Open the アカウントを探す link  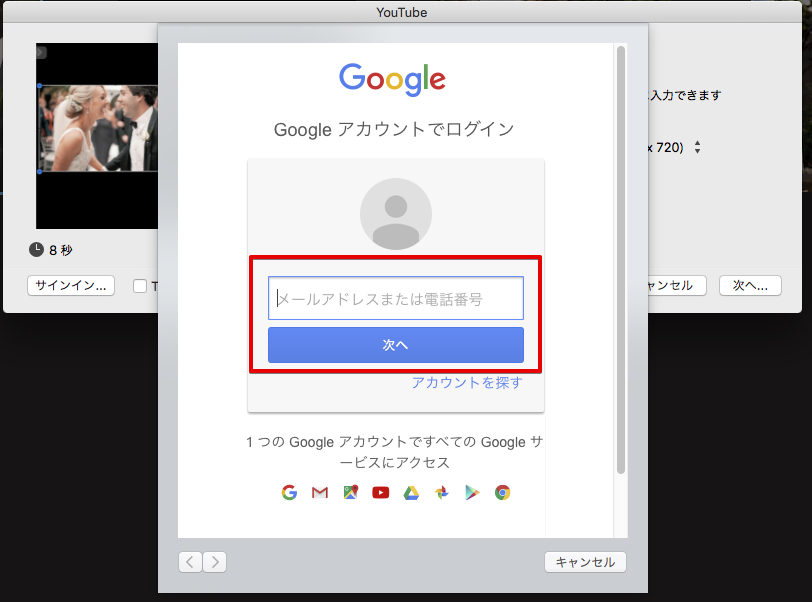[x=466, y=382]
